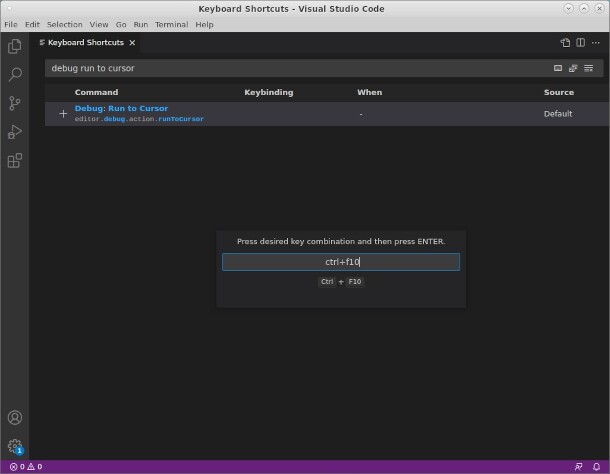Click the Ctrl key label chip
Screen dimensions: 610x474
tap(327, 282)
